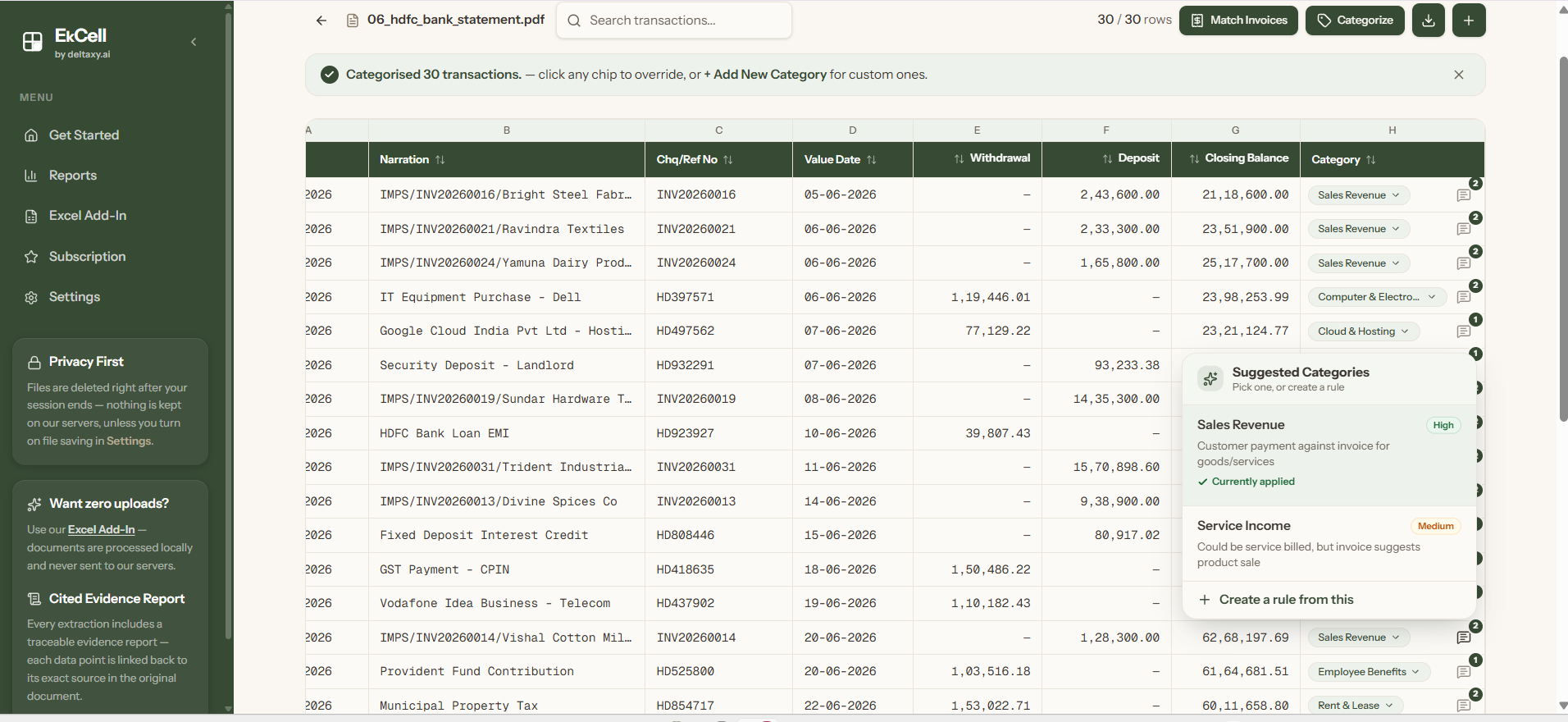
Task: Click the ExCell logo icon
Action: (x=33, y=42)
